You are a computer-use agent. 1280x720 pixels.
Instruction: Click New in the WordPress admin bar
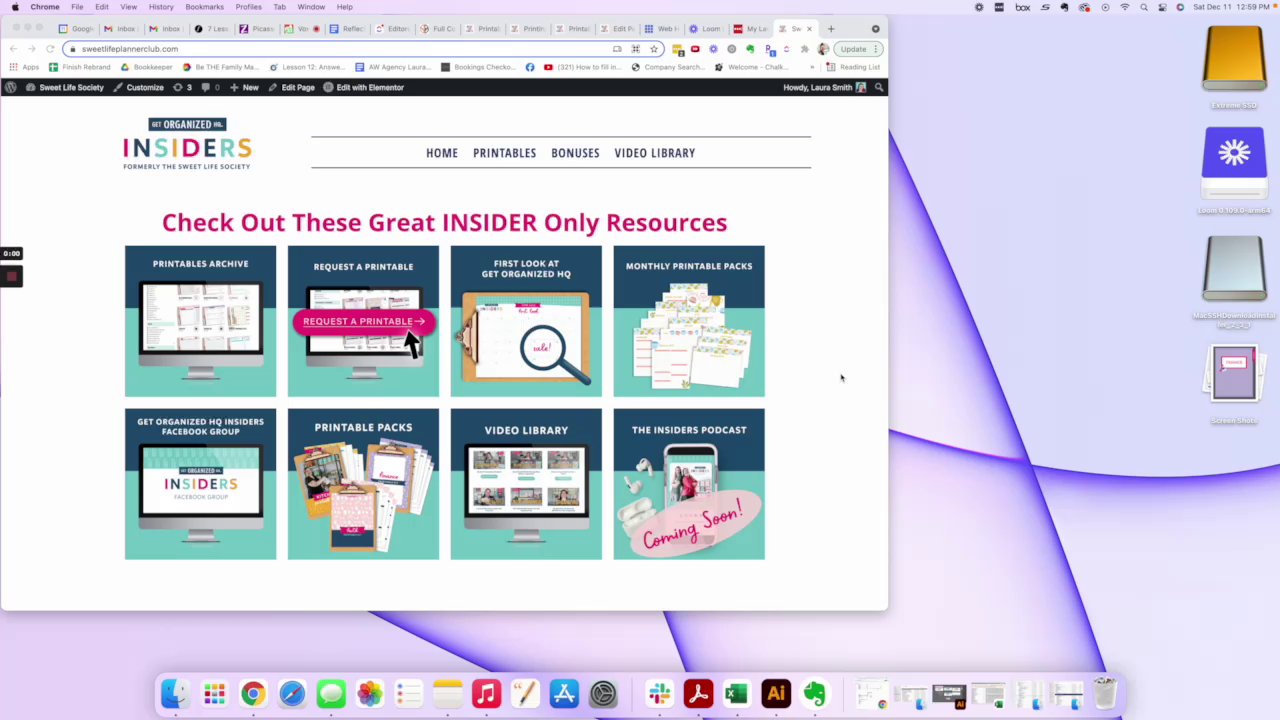coord(244,87)
